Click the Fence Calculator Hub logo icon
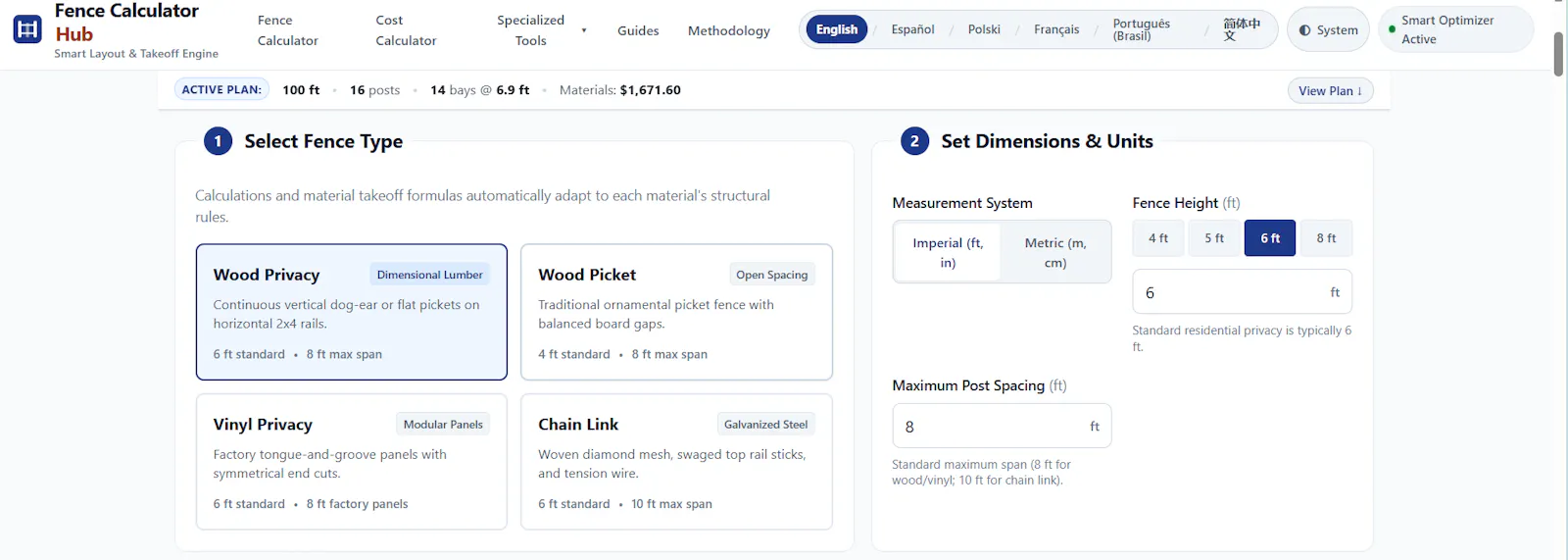Viewport: 1568px width, 560px height. click(x=27, y=29)
